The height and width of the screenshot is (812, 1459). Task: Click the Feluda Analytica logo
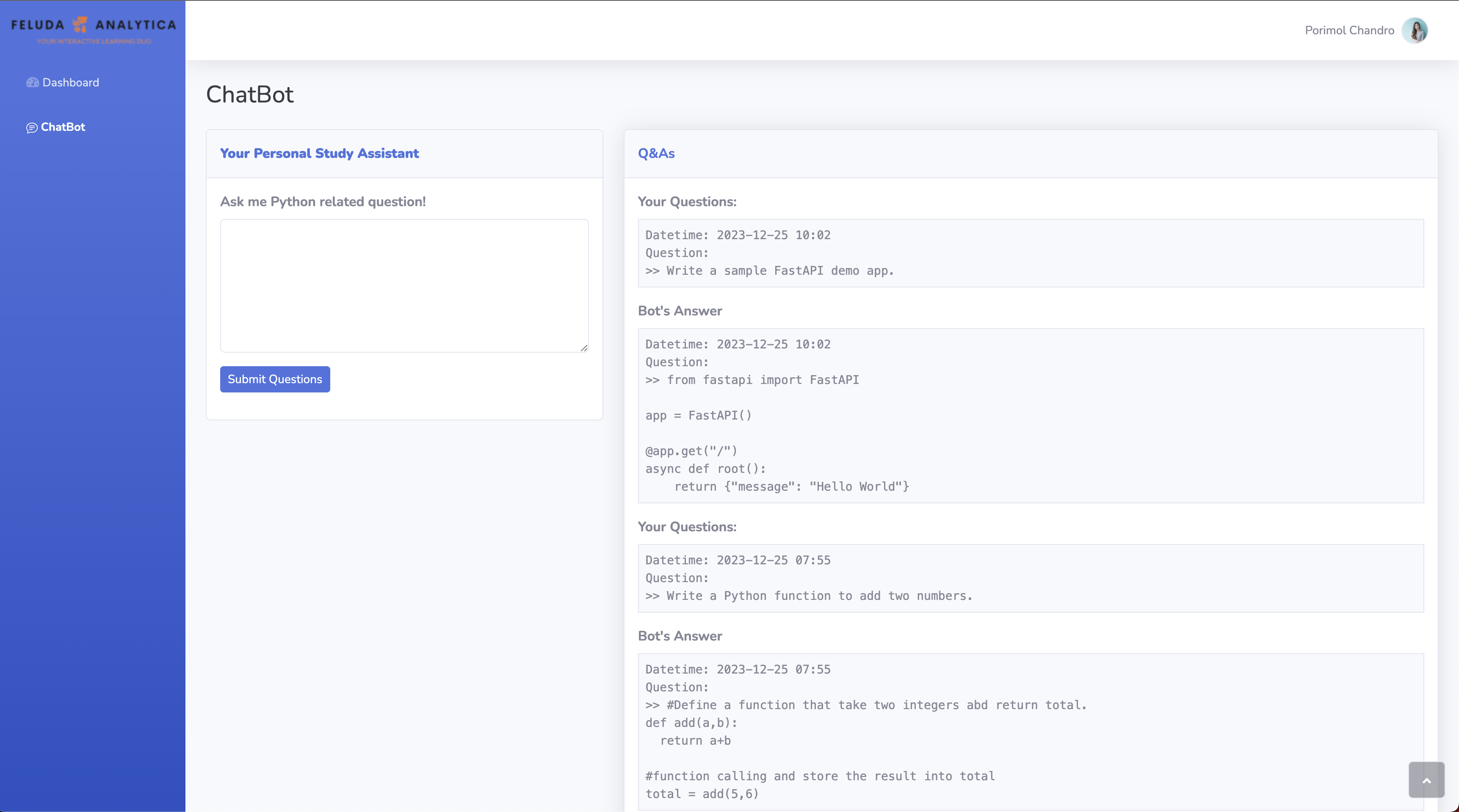pyautogui.click(x=93, y=30)
